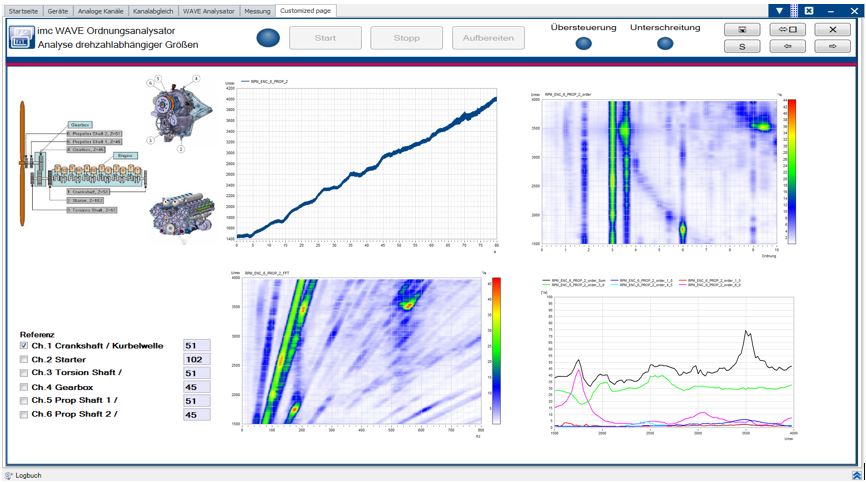Expand the Logbuch panel at bottom-right

click(x=856, y=476)
